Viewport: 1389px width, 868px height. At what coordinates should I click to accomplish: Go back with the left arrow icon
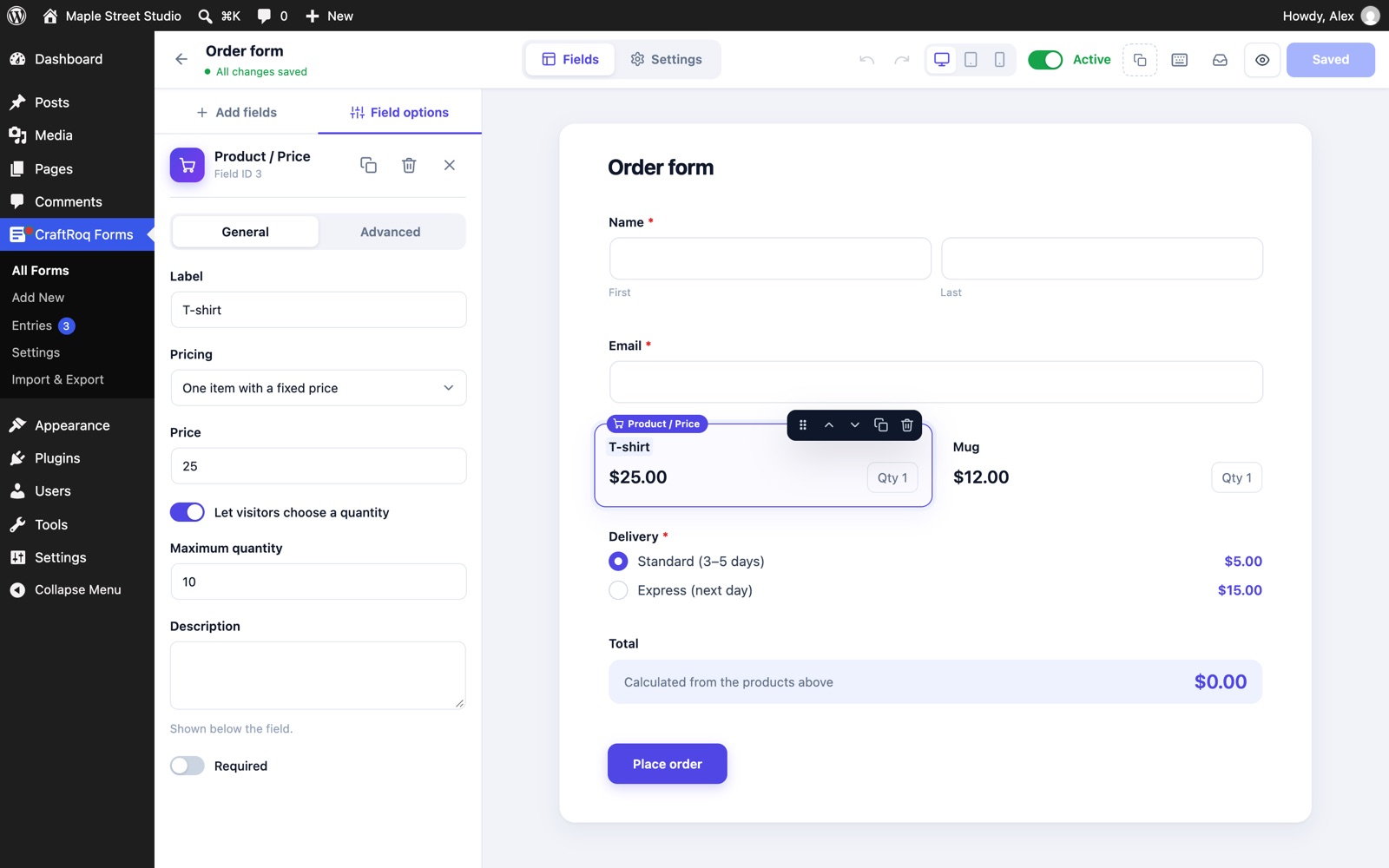181,59
